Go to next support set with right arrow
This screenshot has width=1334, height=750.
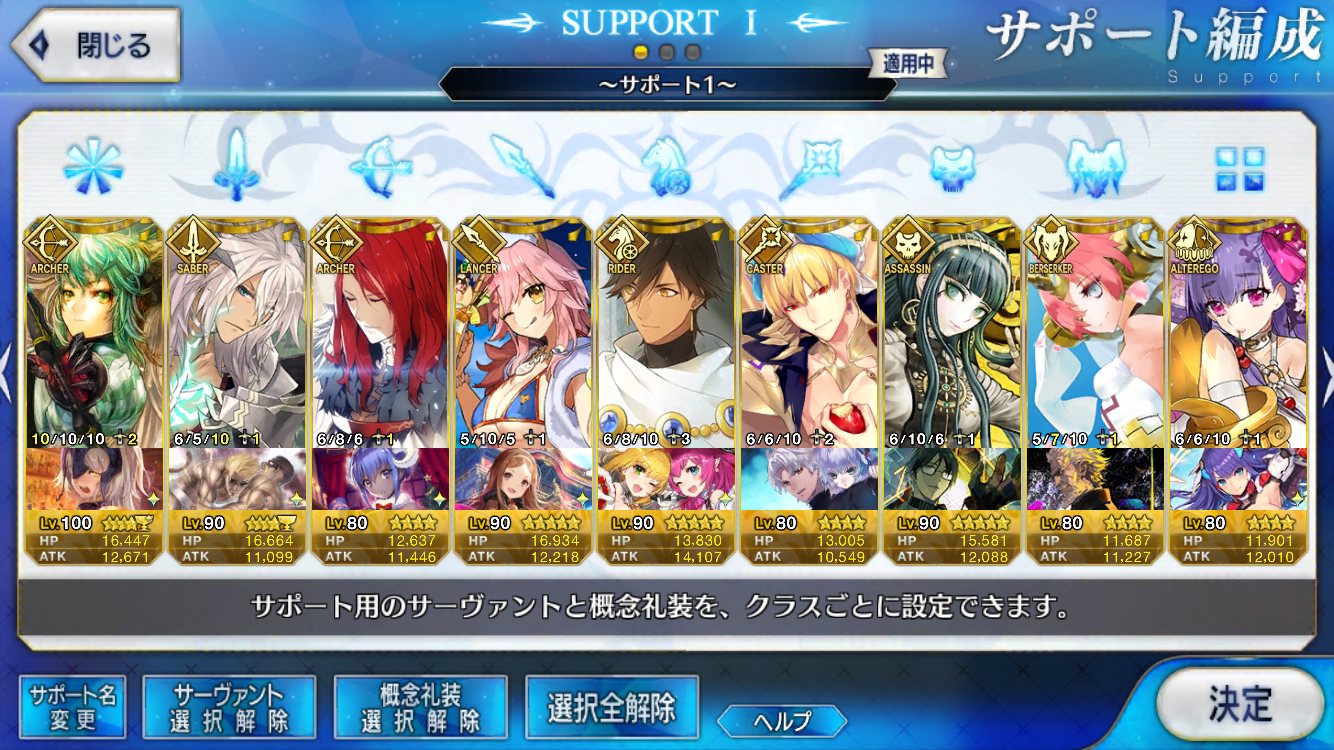click(x=1325, y=368)
